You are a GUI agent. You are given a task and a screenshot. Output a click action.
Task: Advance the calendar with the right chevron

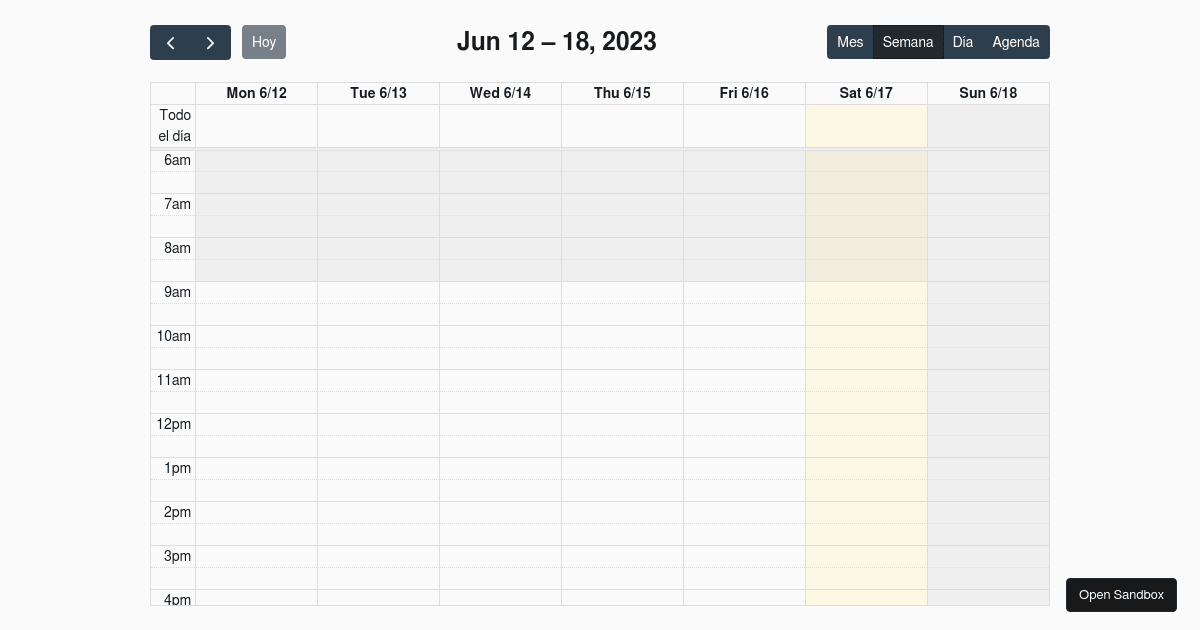click(x=210, y=42)
